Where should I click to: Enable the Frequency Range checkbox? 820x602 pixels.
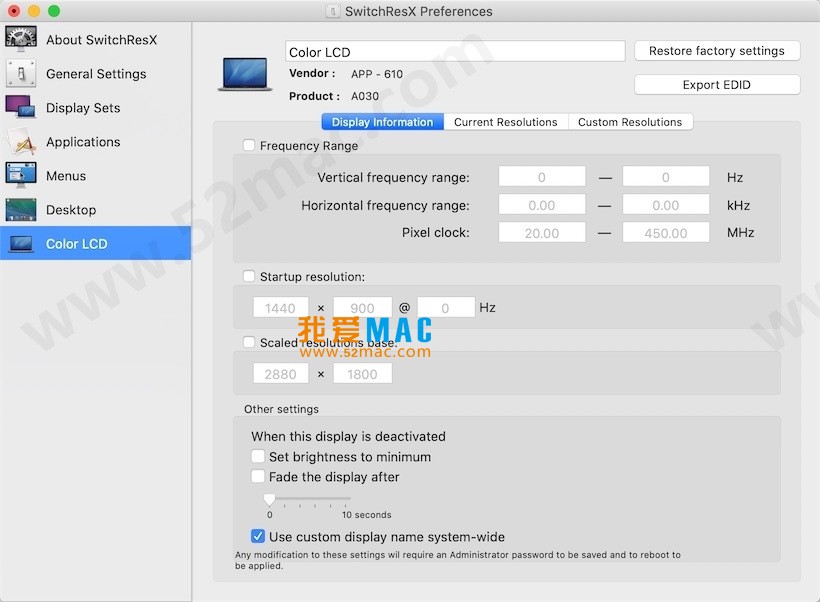tap(249, 145)
